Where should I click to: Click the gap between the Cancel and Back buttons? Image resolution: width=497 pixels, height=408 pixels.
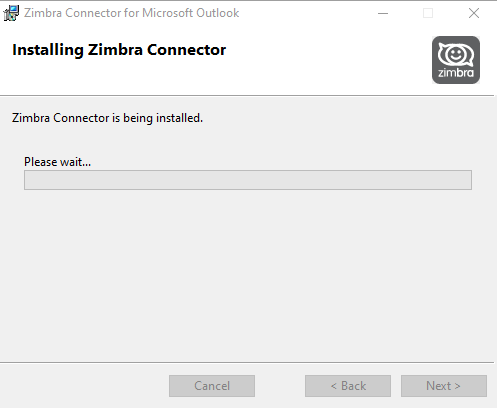(x=280, y=386)
